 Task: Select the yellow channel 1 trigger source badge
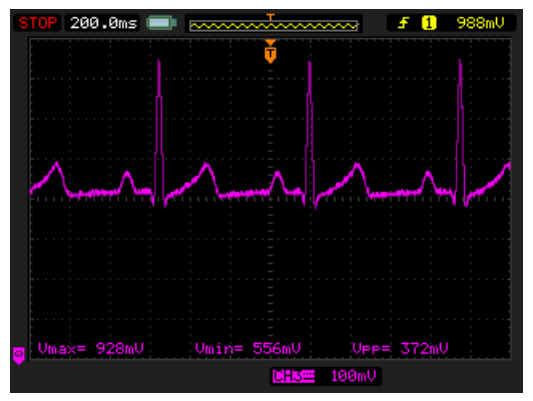point(429,23)
